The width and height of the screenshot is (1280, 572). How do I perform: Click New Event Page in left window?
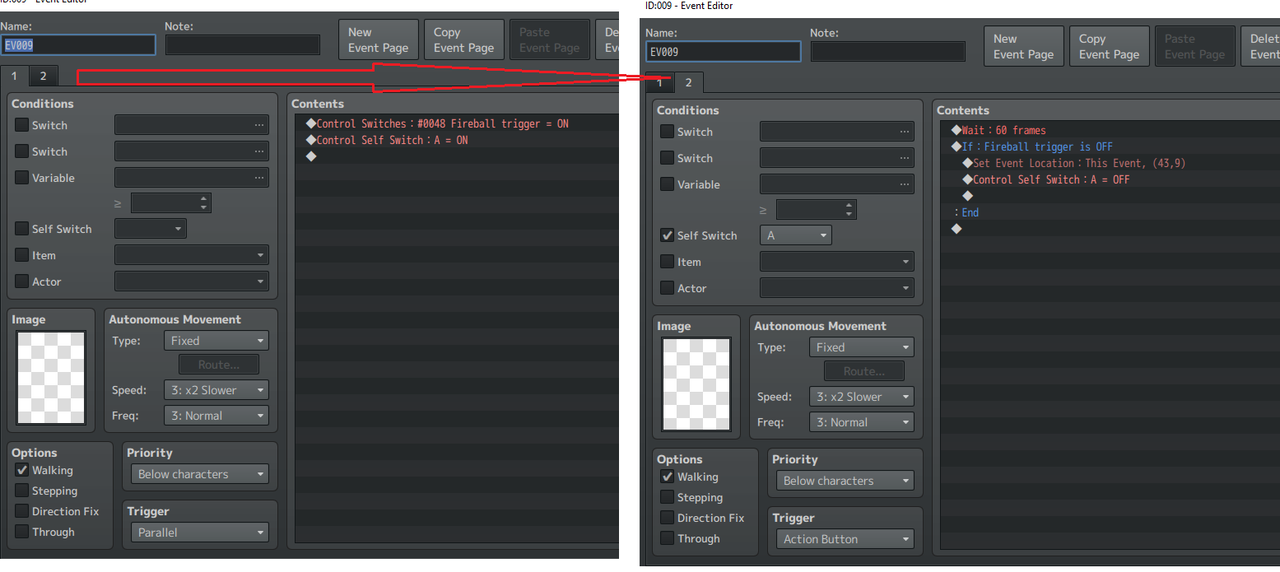pos(378,40)
